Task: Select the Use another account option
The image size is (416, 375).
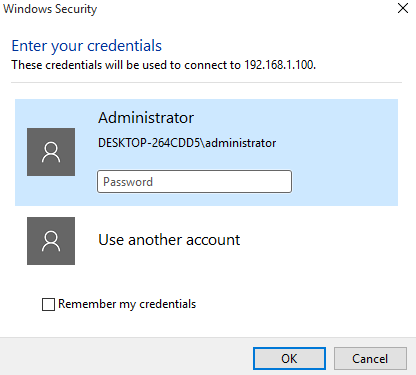Action: coord(169,240)
